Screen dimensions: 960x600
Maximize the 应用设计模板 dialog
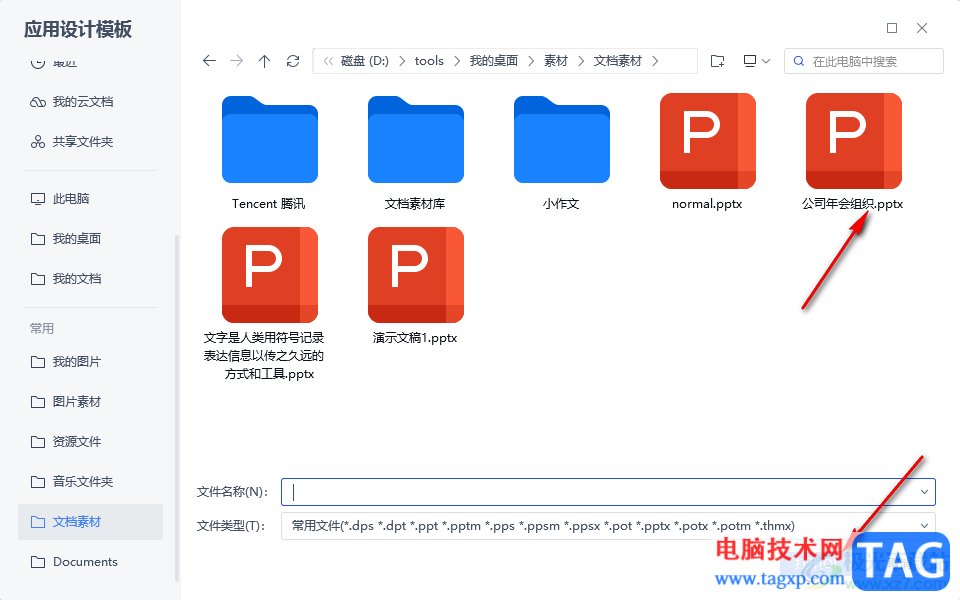click(x=892, y=28)
